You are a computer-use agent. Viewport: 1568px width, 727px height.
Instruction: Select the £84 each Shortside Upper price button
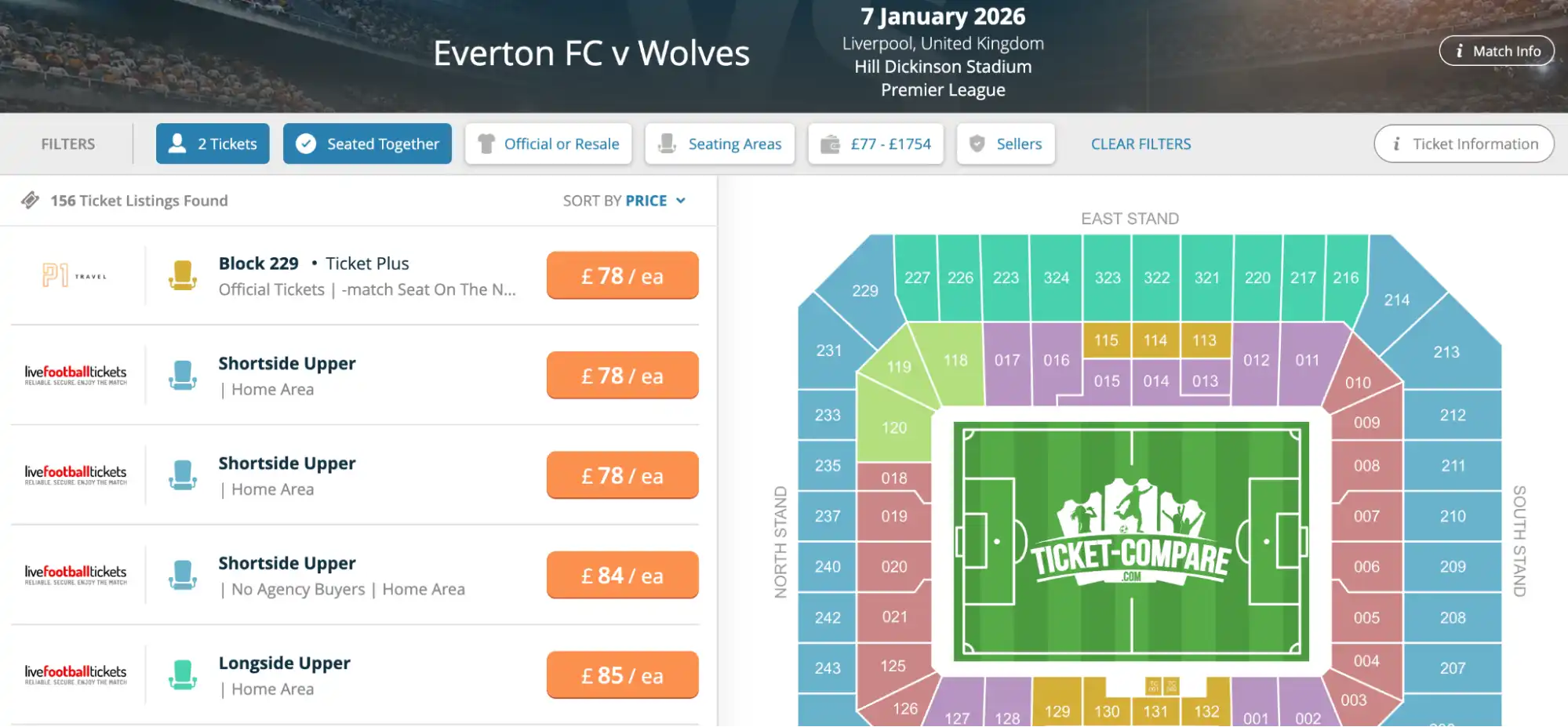(x=622, y=574)
